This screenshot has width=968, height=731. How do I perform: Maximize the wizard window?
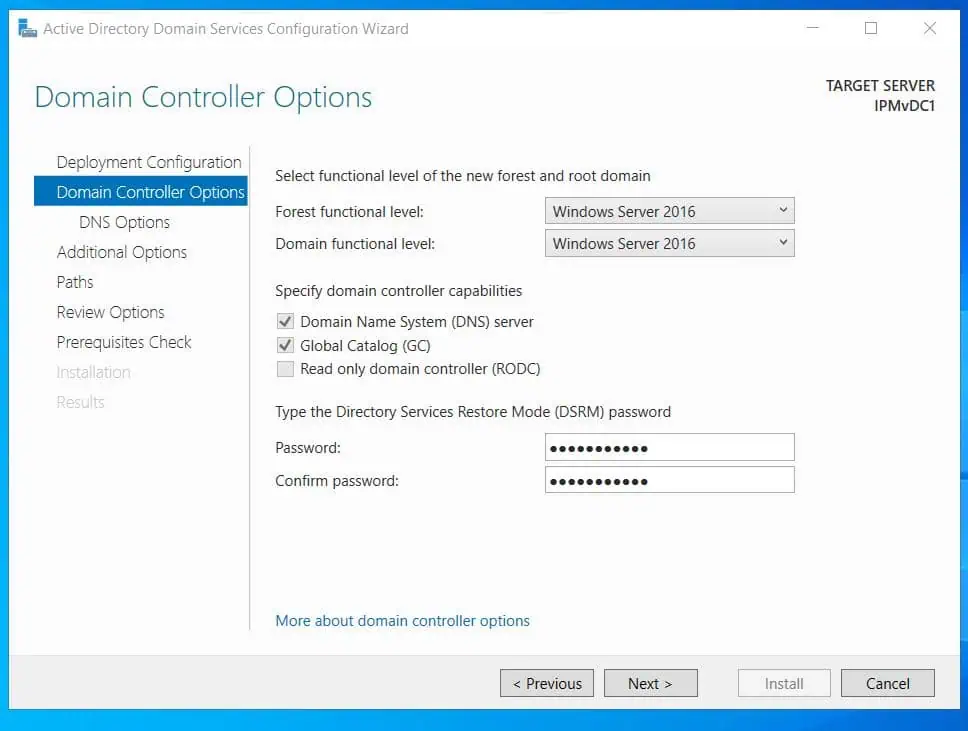click(x=870, y=28)
